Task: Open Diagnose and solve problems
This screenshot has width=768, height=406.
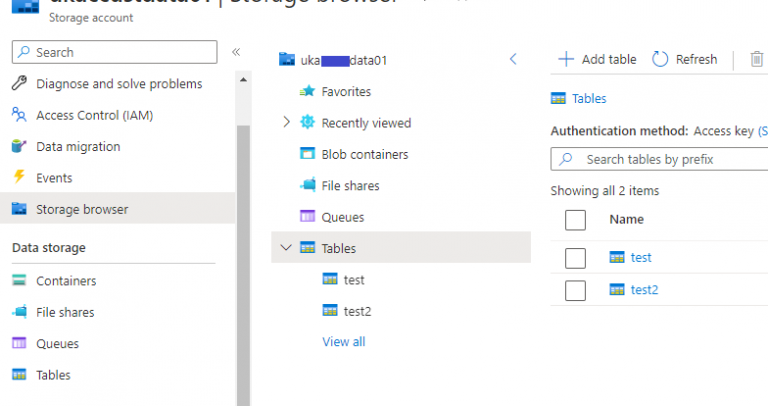Action: (x=119, y=84)
